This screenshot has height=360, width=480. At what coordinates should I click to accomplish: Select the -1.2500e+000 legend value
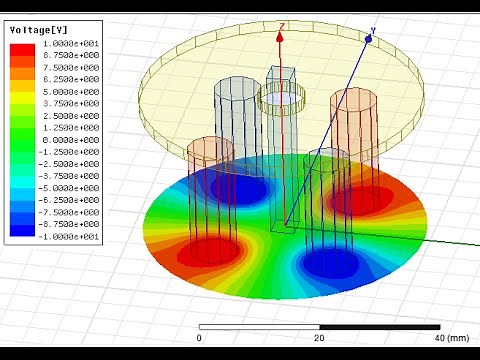[69, 152]
